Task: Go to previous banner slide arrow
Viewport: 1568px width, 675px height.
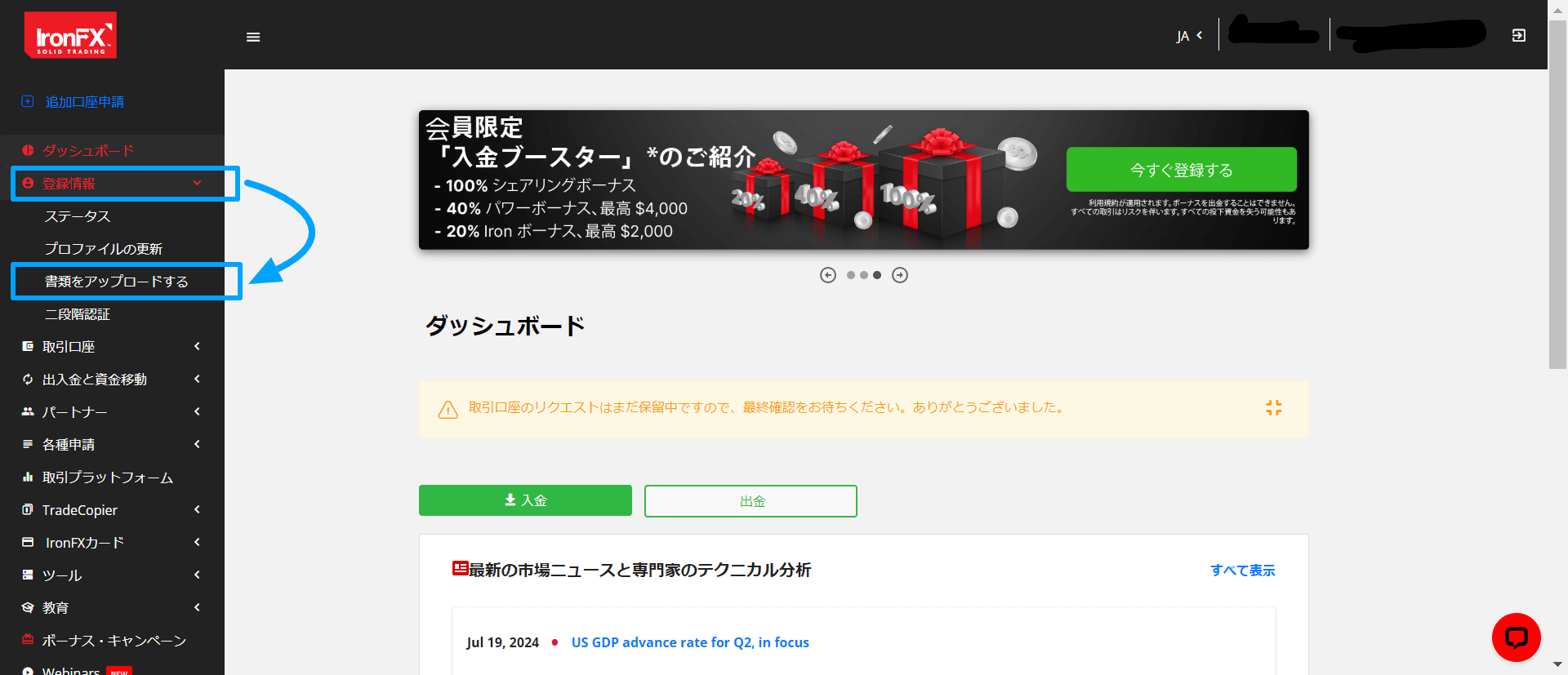Action: (827, 275)
